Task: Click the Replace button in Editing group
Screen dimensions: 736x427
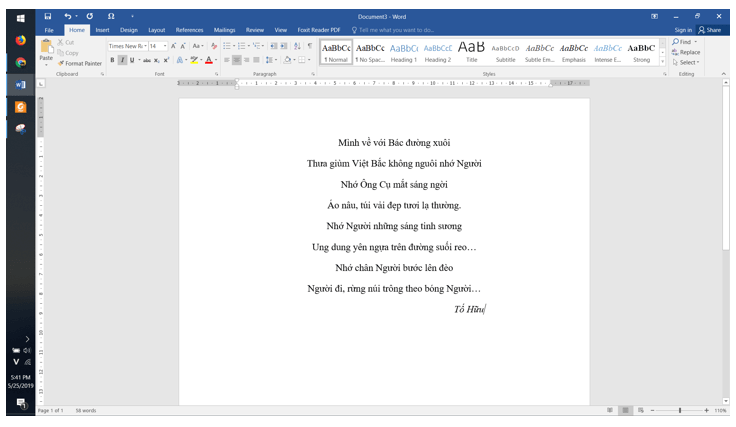Action: [x=688, y=52]
